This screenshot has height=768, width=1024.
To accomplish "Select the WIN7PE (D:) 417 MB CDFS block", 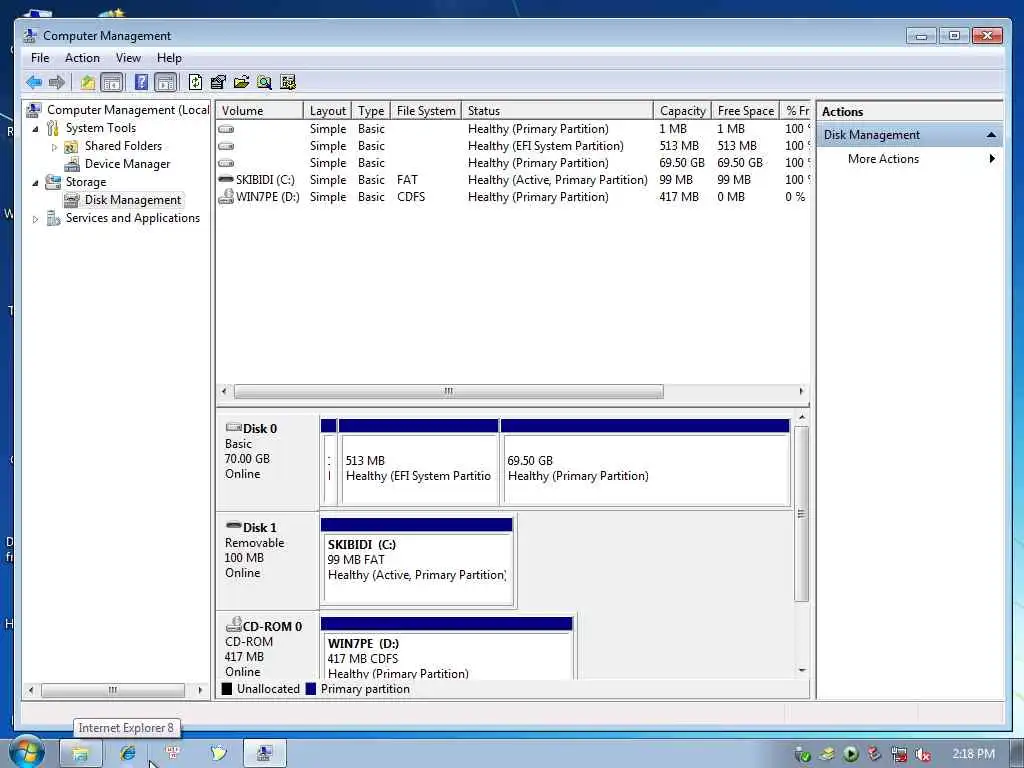I will pyautogui.click(x=447, y=648).
